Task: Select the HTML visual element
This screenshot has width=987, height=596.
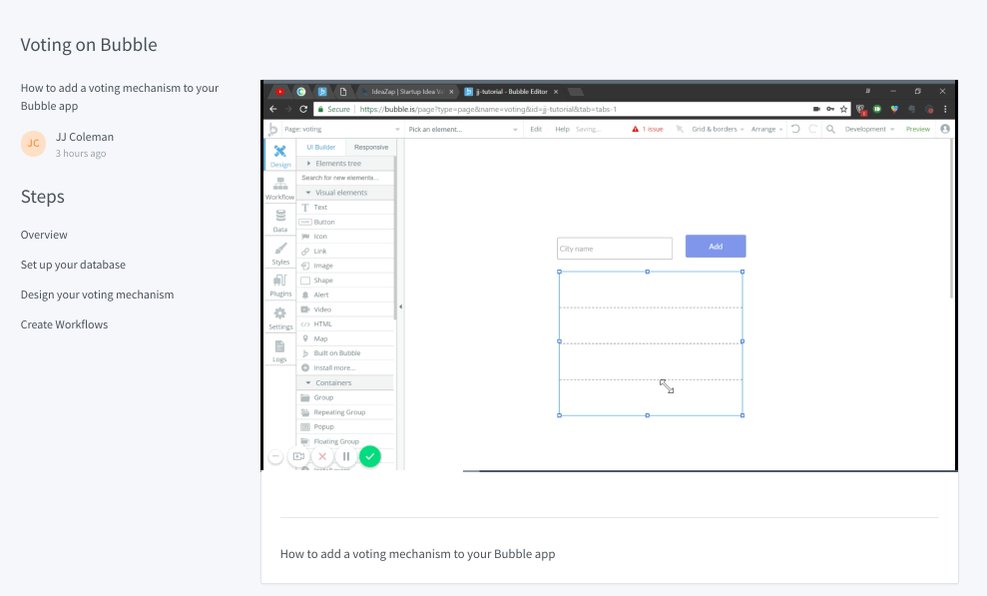Action: (x=346, y=323)
